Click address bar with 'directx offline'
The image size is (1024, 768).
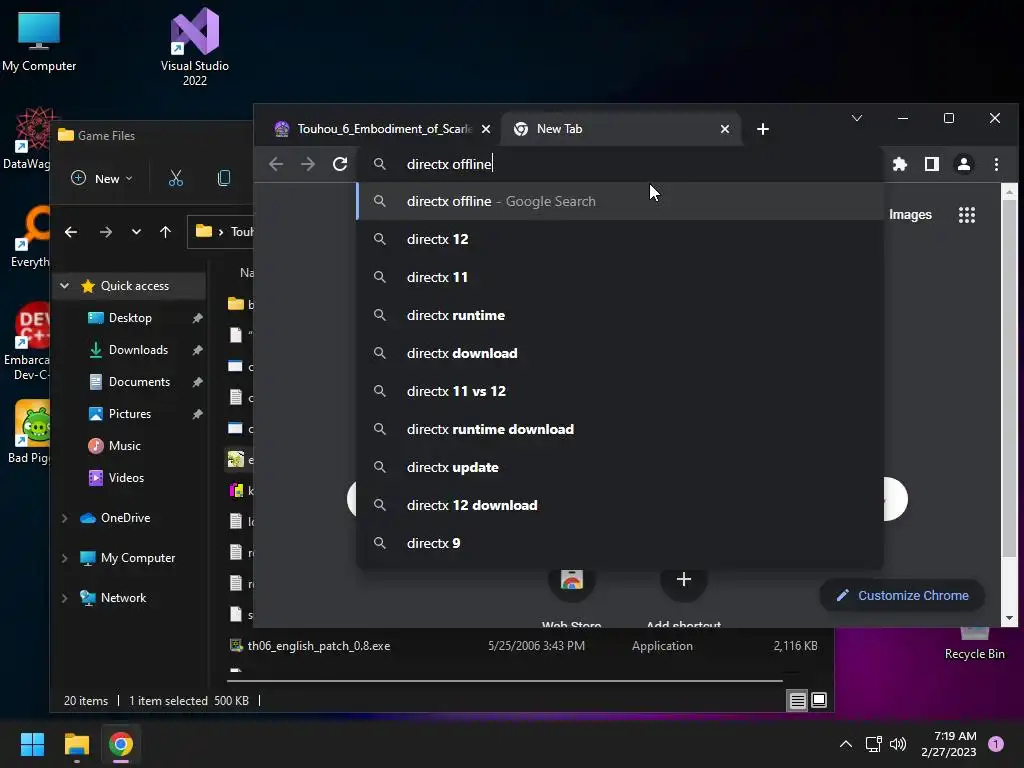620,164
